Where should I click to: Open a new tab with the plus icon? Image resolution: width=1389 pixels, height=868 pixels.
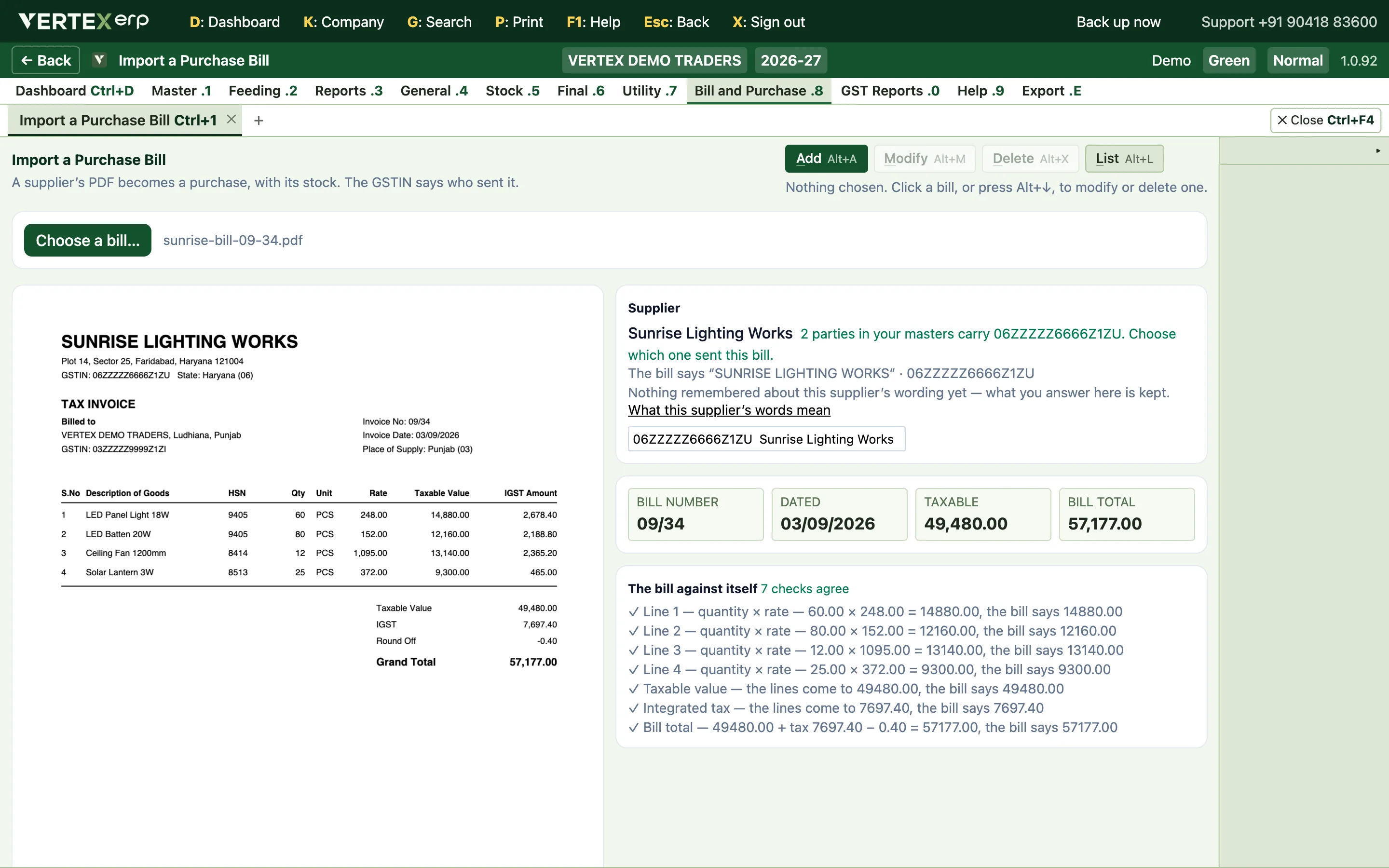(x=259, y=121)
